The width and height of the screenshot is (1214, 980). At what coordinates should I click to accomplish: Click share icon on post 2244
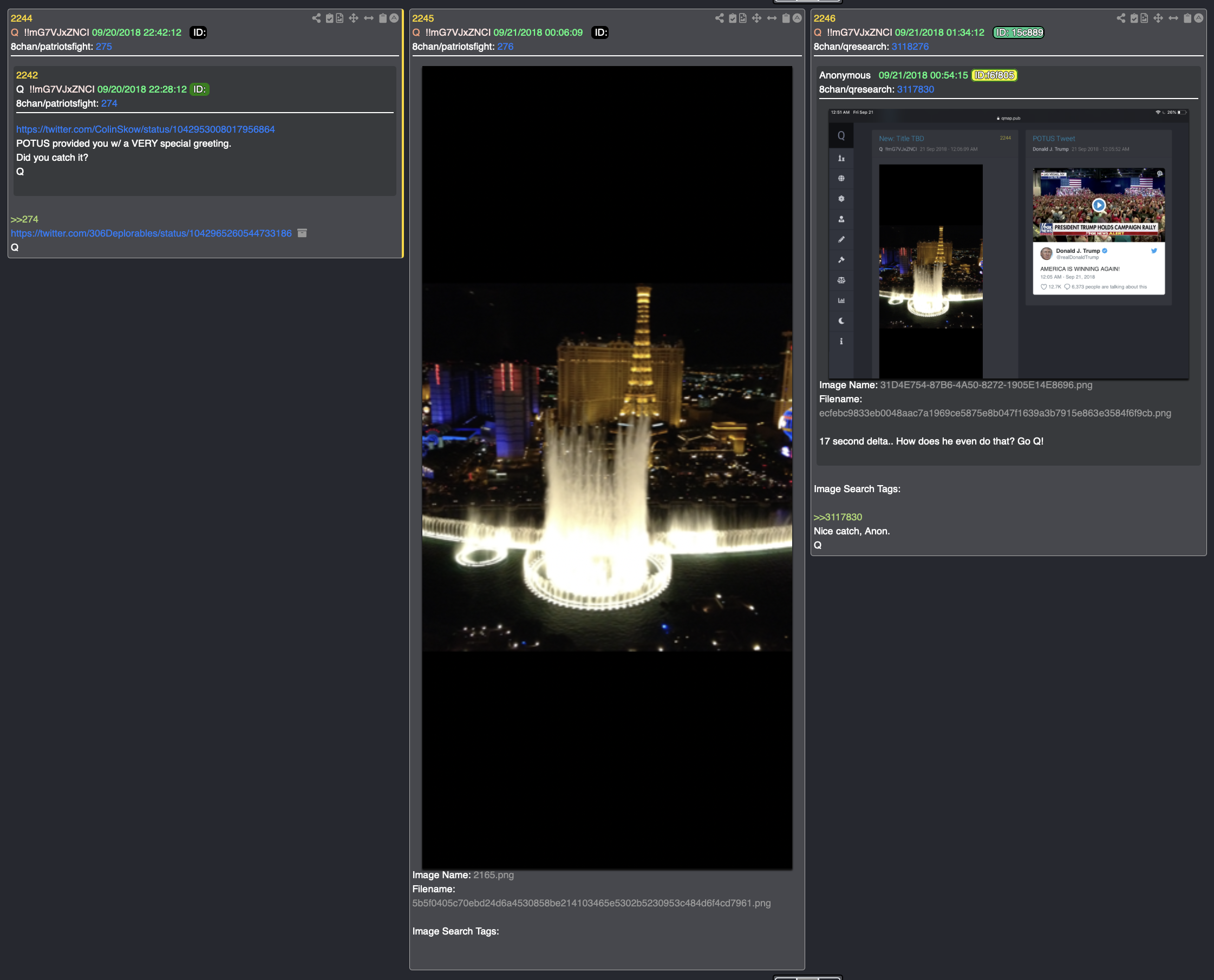(316, 18)
